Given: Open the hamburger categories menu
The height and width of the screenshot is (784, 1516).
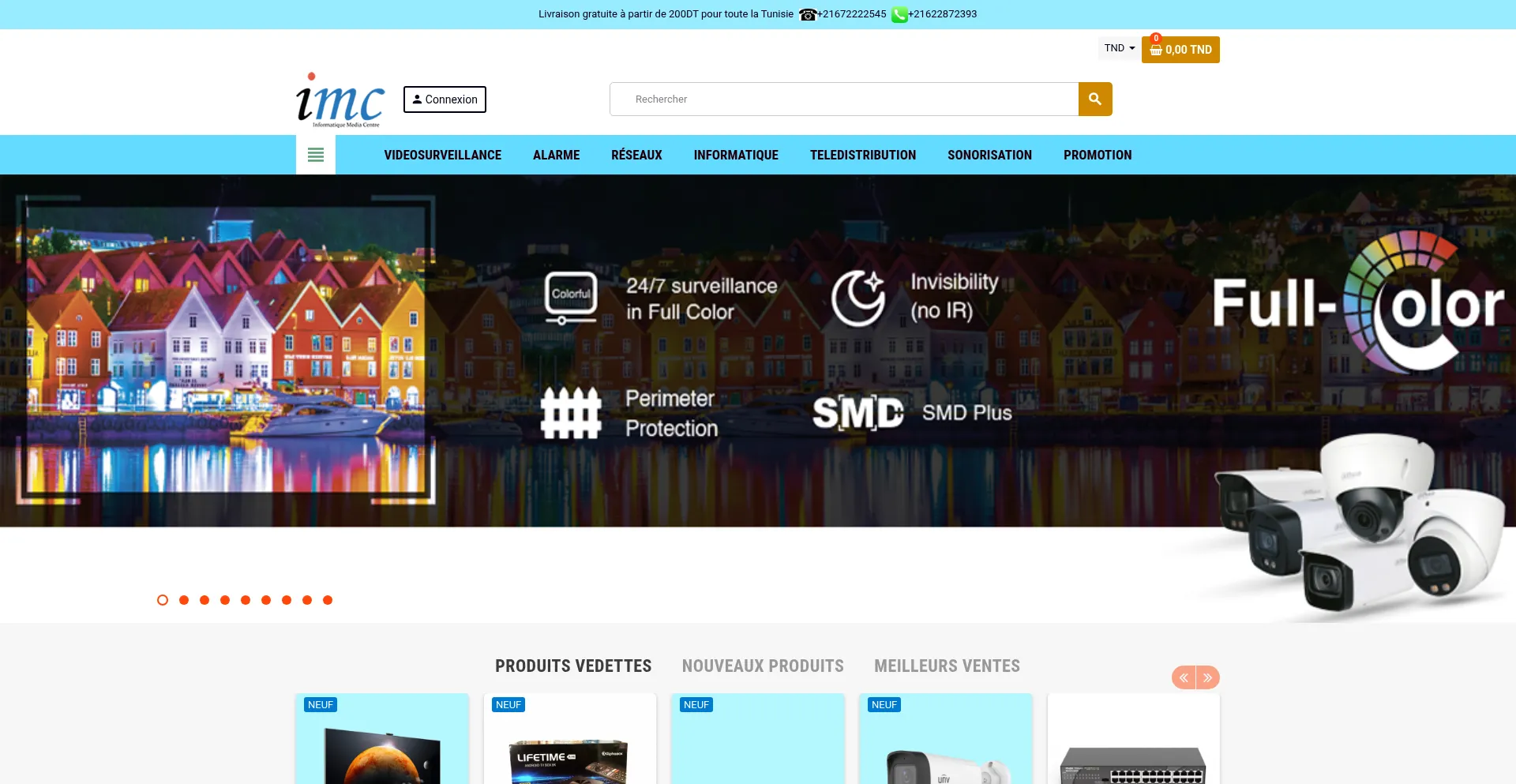Looking at the screenshot, I should [x=316, y=155].
